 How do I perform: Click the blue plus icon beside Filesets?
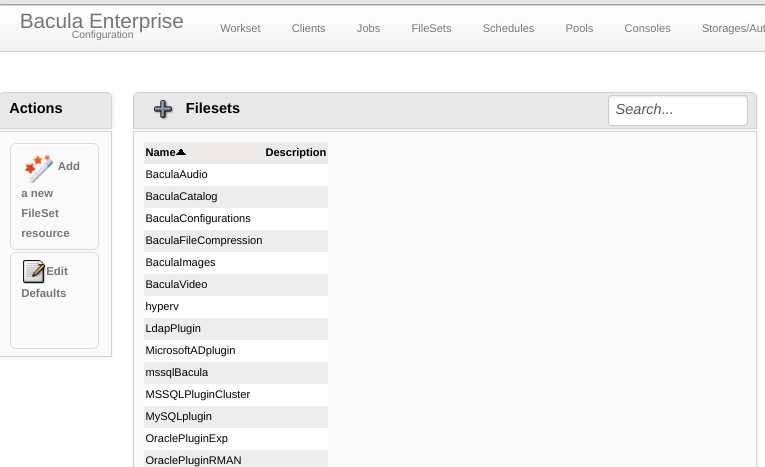(x=163, y=109)
